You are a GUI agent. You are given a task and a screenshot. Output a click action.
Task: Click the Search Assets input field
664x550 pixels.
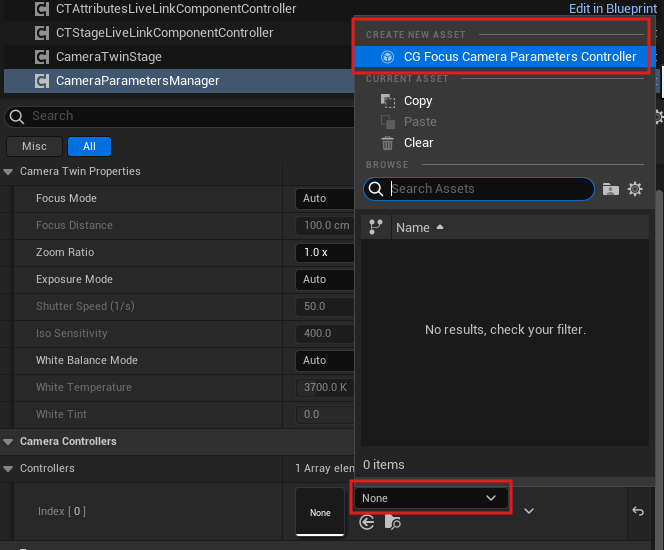click(x=488, y=189)
